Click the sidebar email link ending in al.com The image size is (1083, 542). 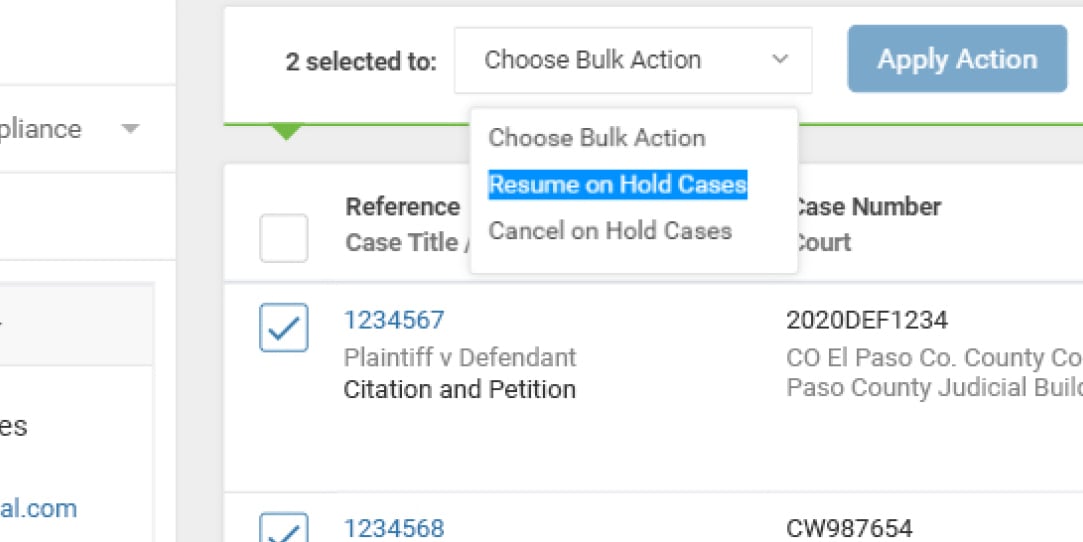(40, 508)
